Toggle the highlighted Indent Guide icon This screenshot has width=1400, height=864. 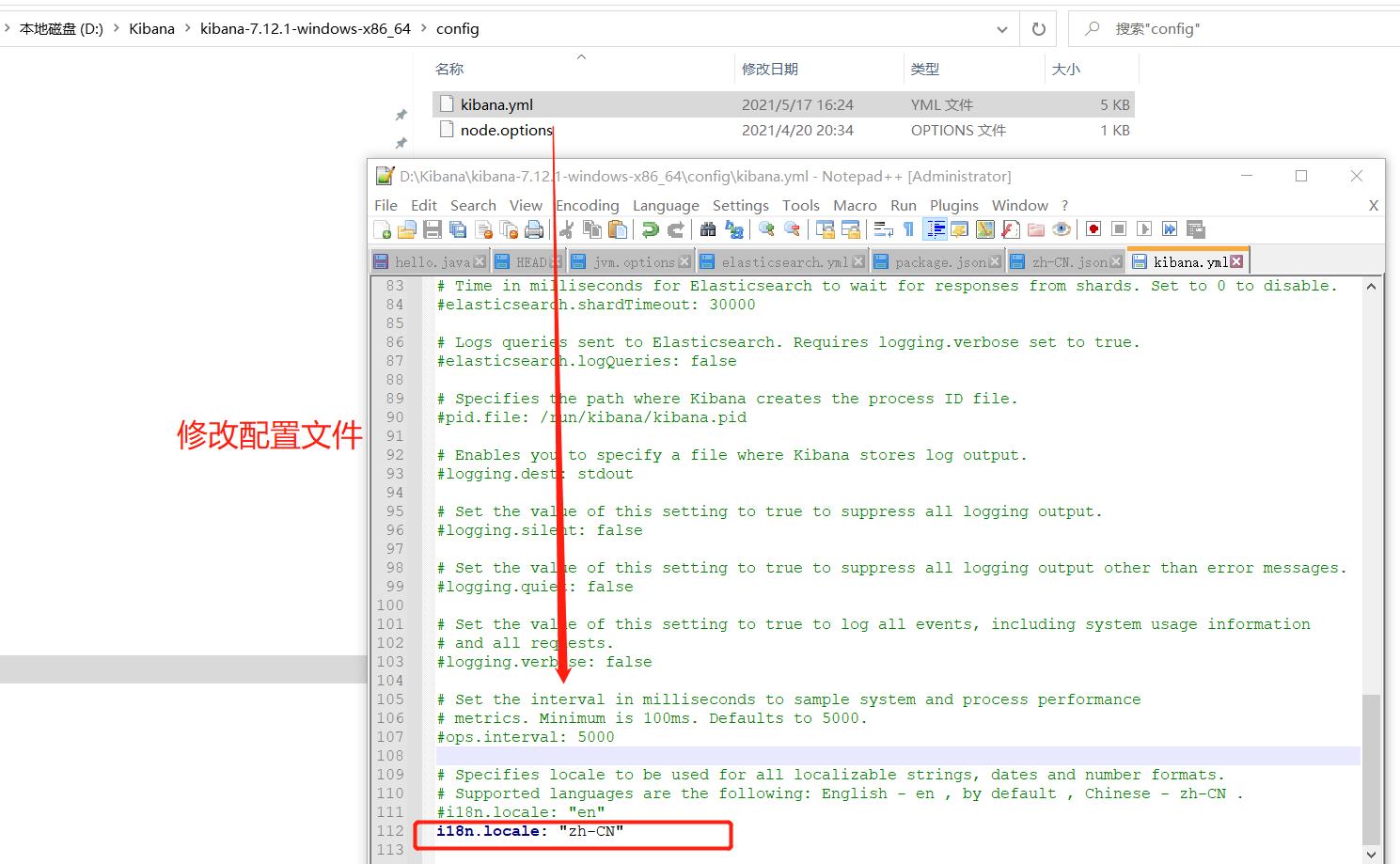tap(935, 229)
